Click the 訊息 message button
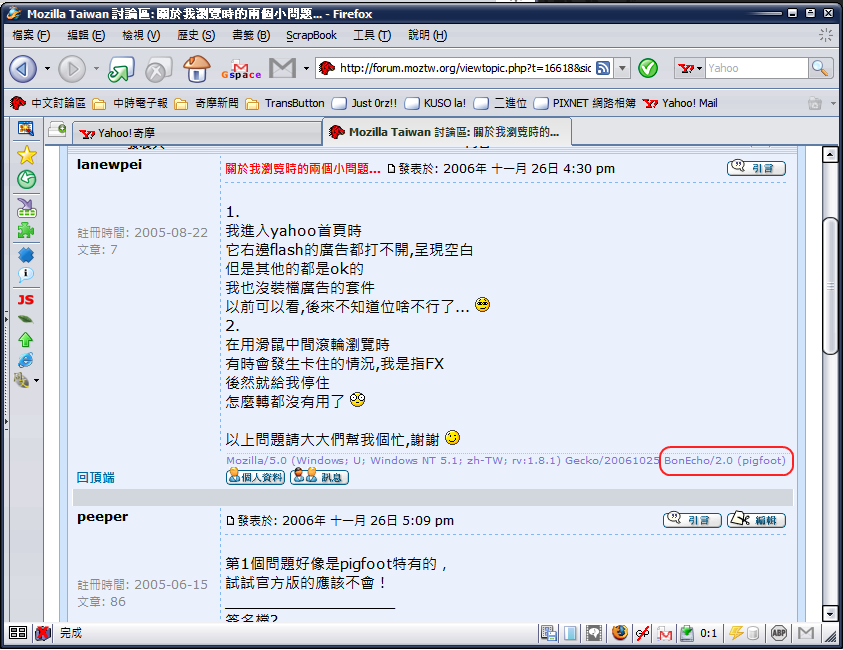The height and width of the screenshot is (650, 843). (x=319, y=477)
